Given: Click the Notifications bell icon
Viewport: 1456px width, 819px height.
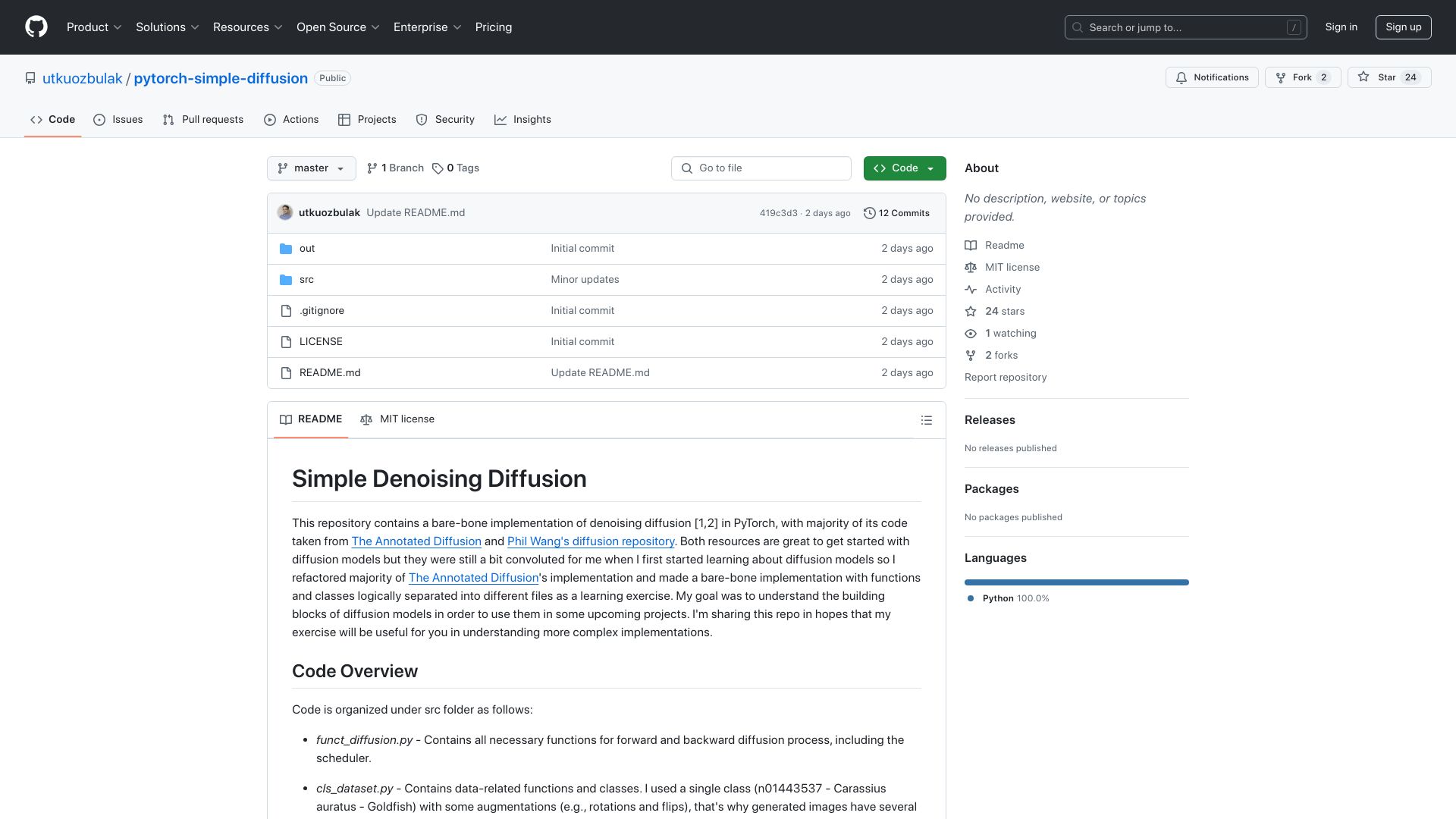Looking at the screenshot, I should pyautogui.click(x=1181, y=77).
